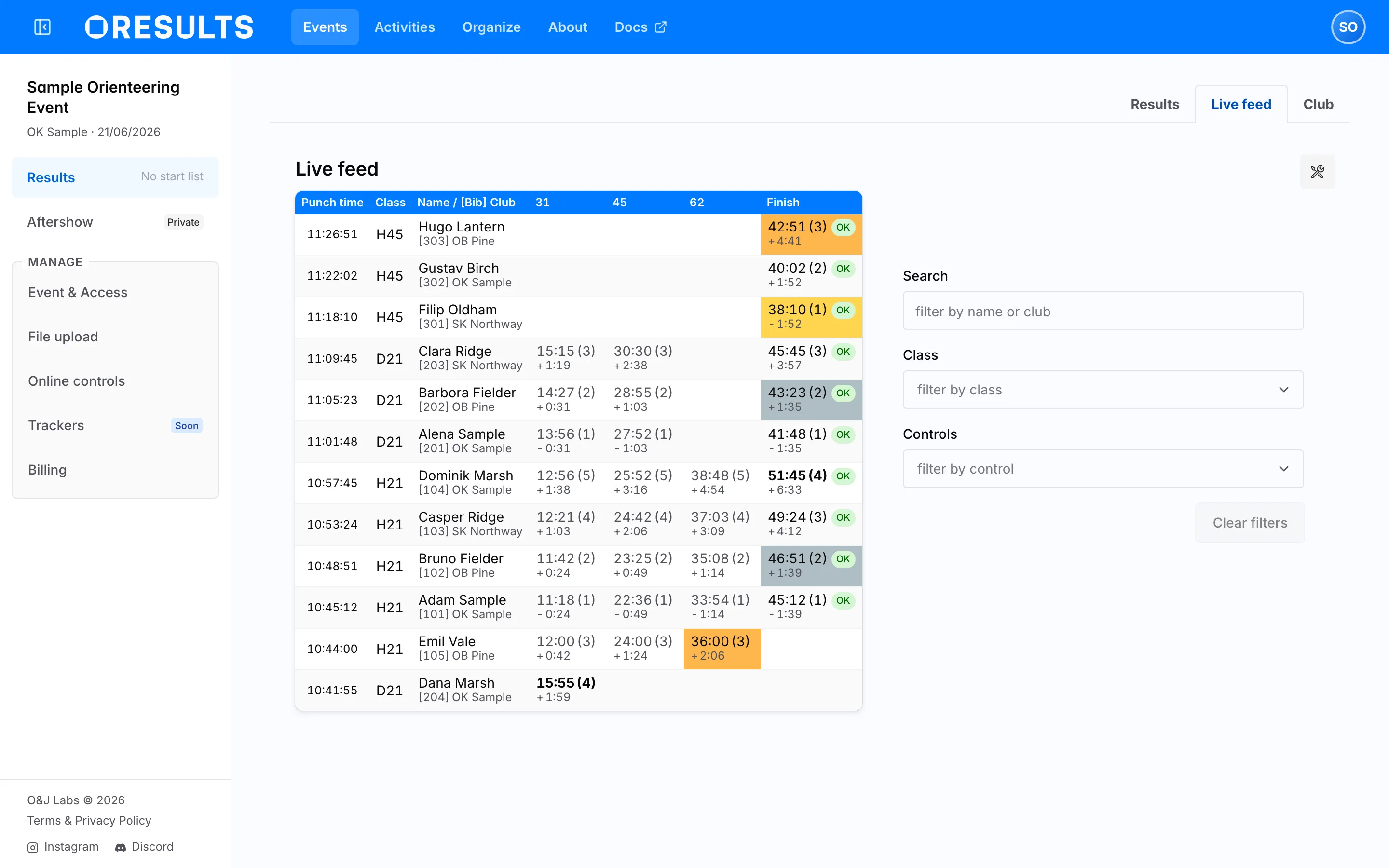Open the filter by control dropdown
This screenshot has width=1389, height=868.
point(1103,469)
